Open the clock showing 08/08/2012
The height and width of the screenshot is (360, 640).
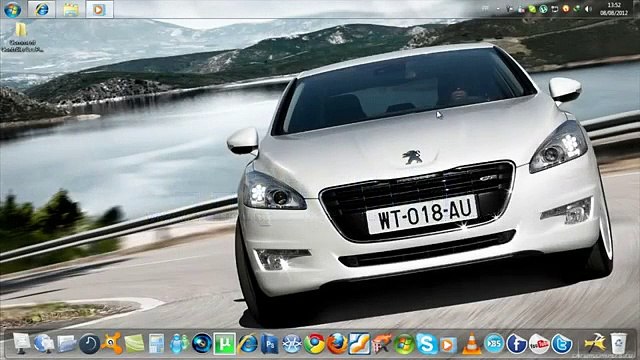tap(614, 9)
